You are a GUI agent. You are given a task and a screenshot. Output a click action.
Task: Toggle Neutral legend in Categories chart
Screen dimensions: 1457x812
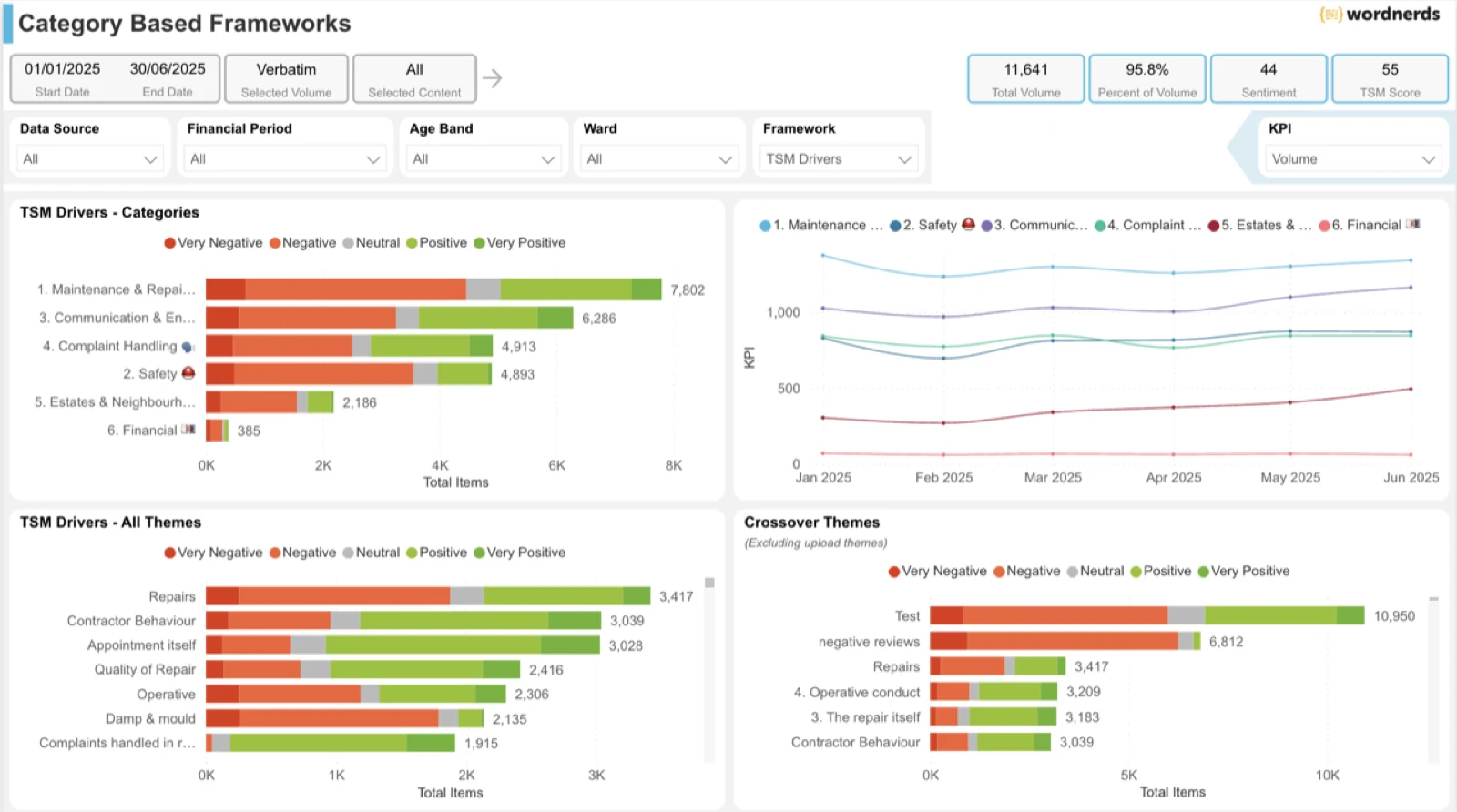point(371,243)
